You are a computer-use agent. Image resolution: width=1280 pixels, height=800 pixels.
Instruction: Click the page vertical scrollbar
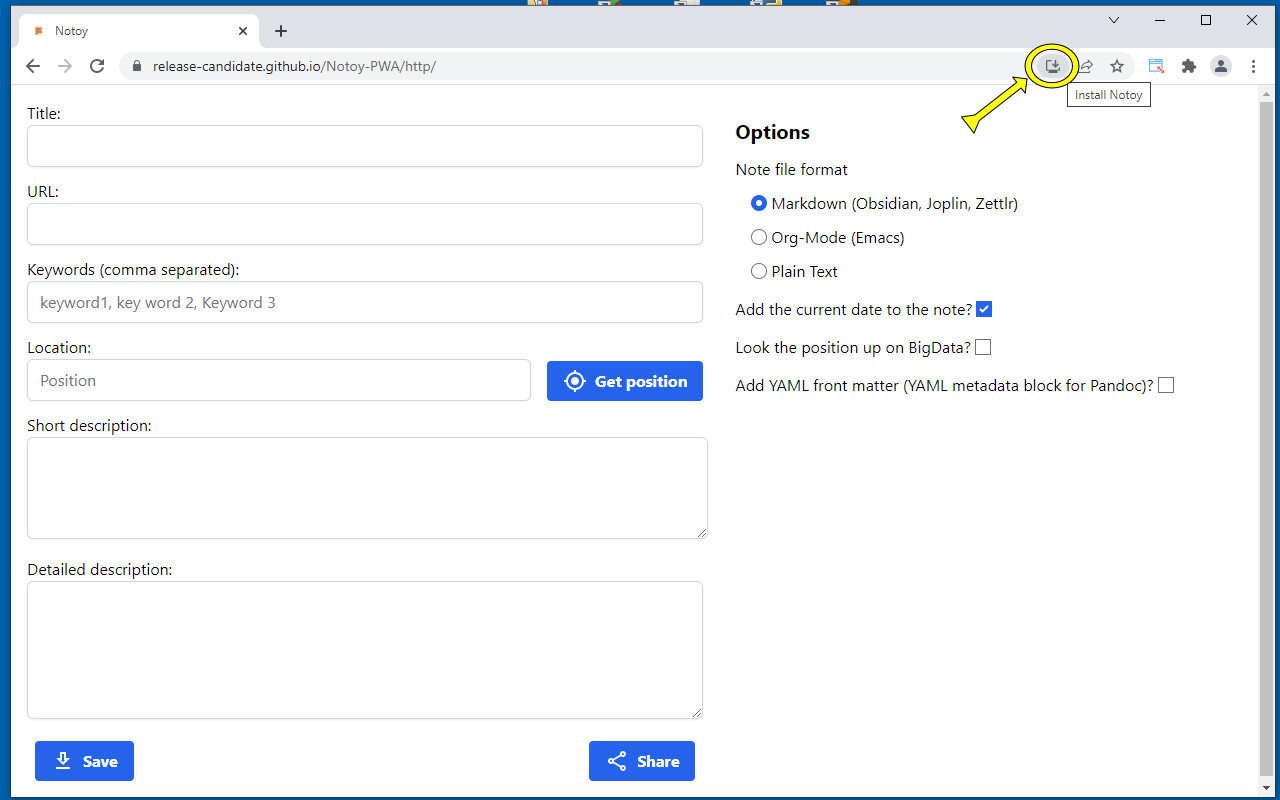pos(1267,440)
